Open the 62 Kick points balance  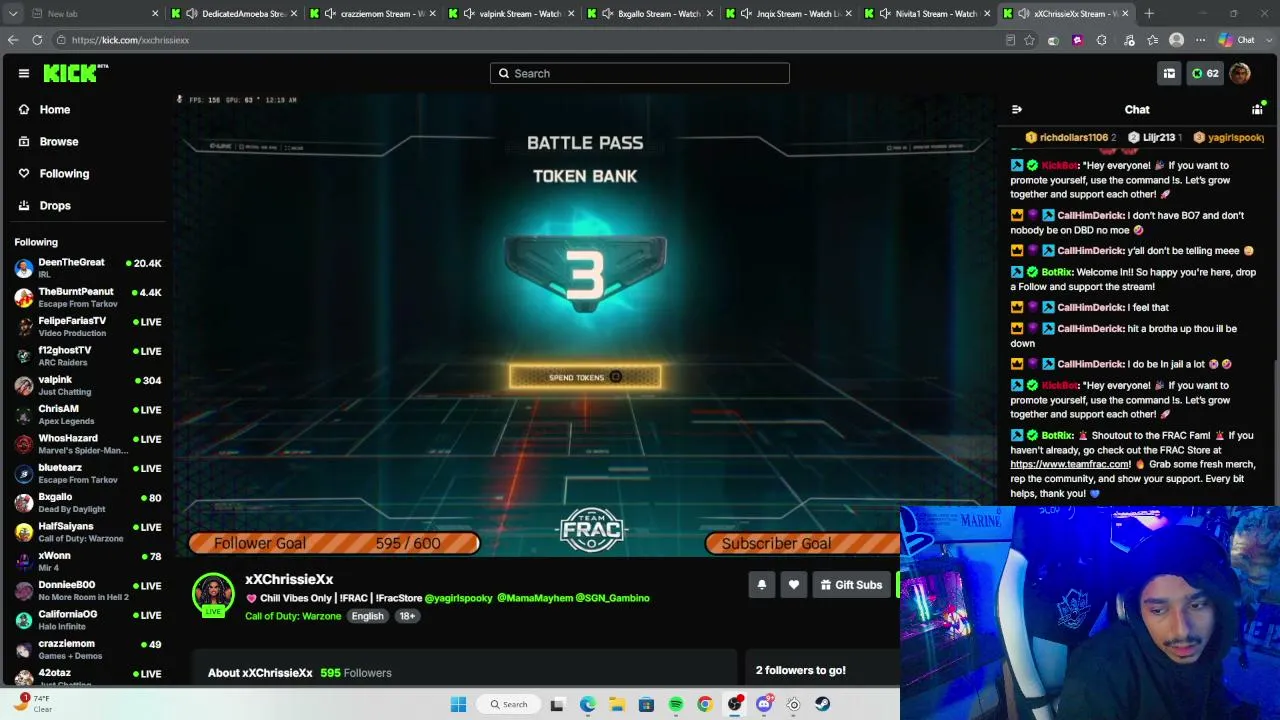pyautogui.click(x=1205, y=73)
